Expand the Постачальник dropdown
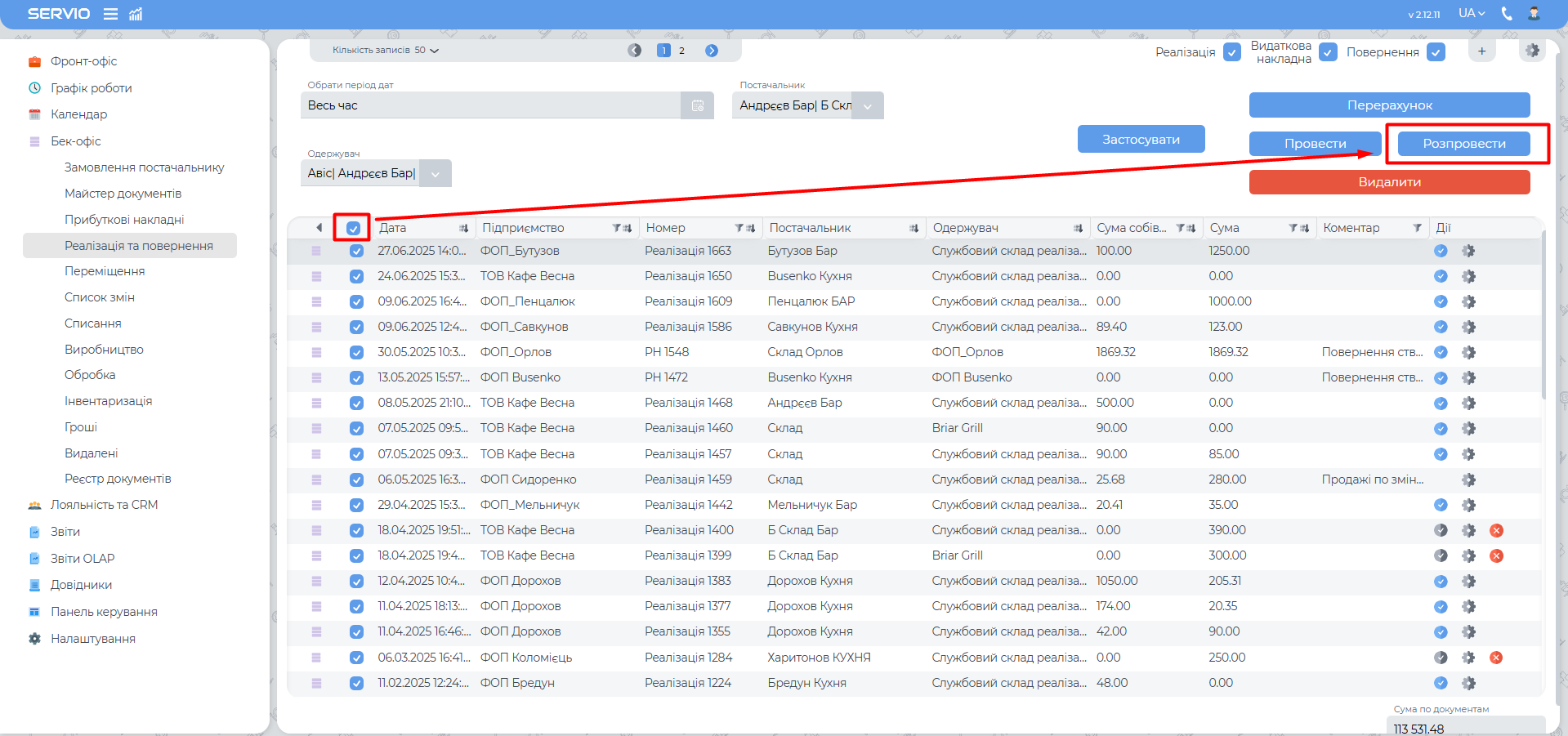The image size is (1568, 736). (x=867, y=106)
